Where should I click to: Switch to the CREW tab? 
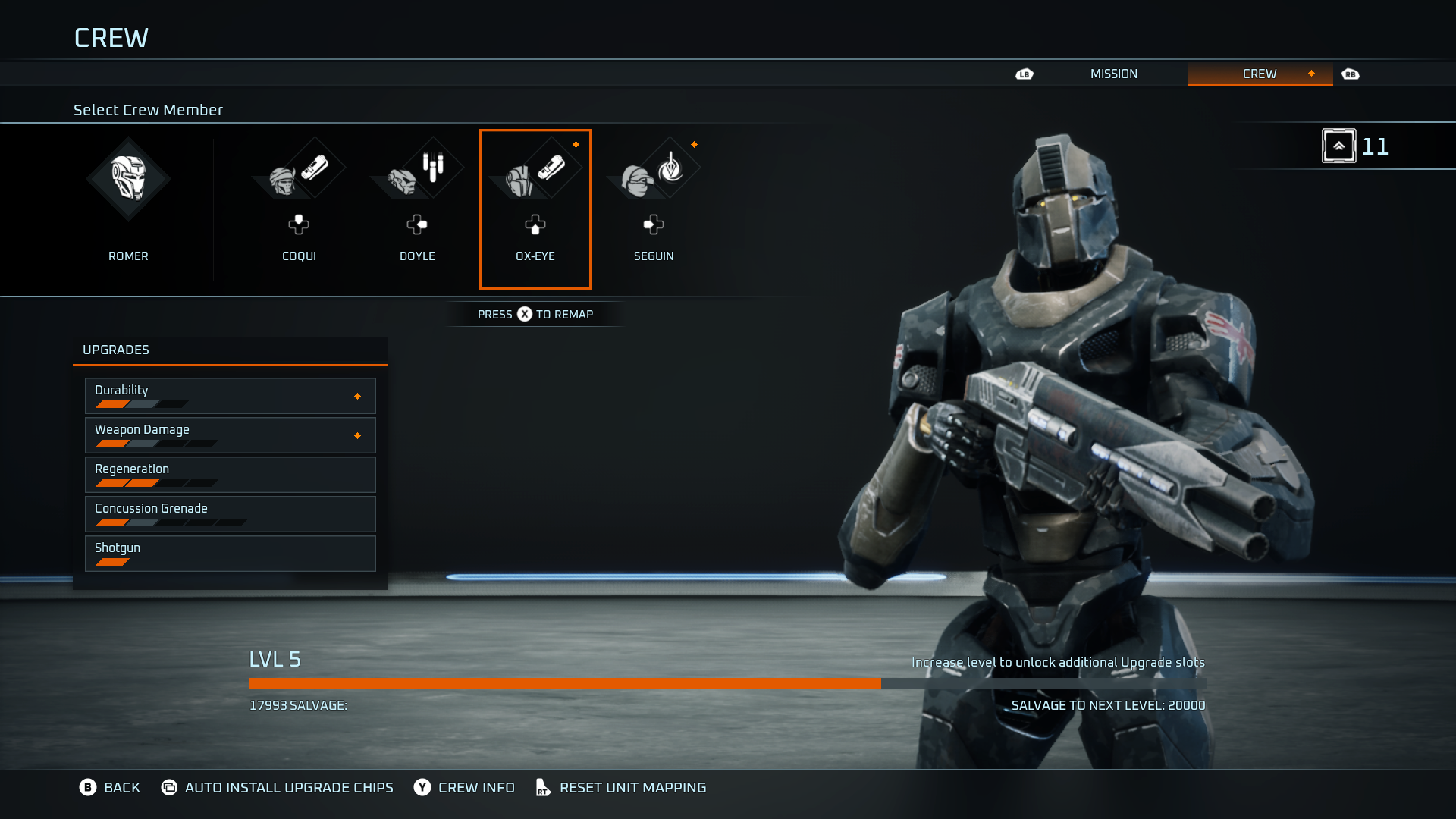1259,73
